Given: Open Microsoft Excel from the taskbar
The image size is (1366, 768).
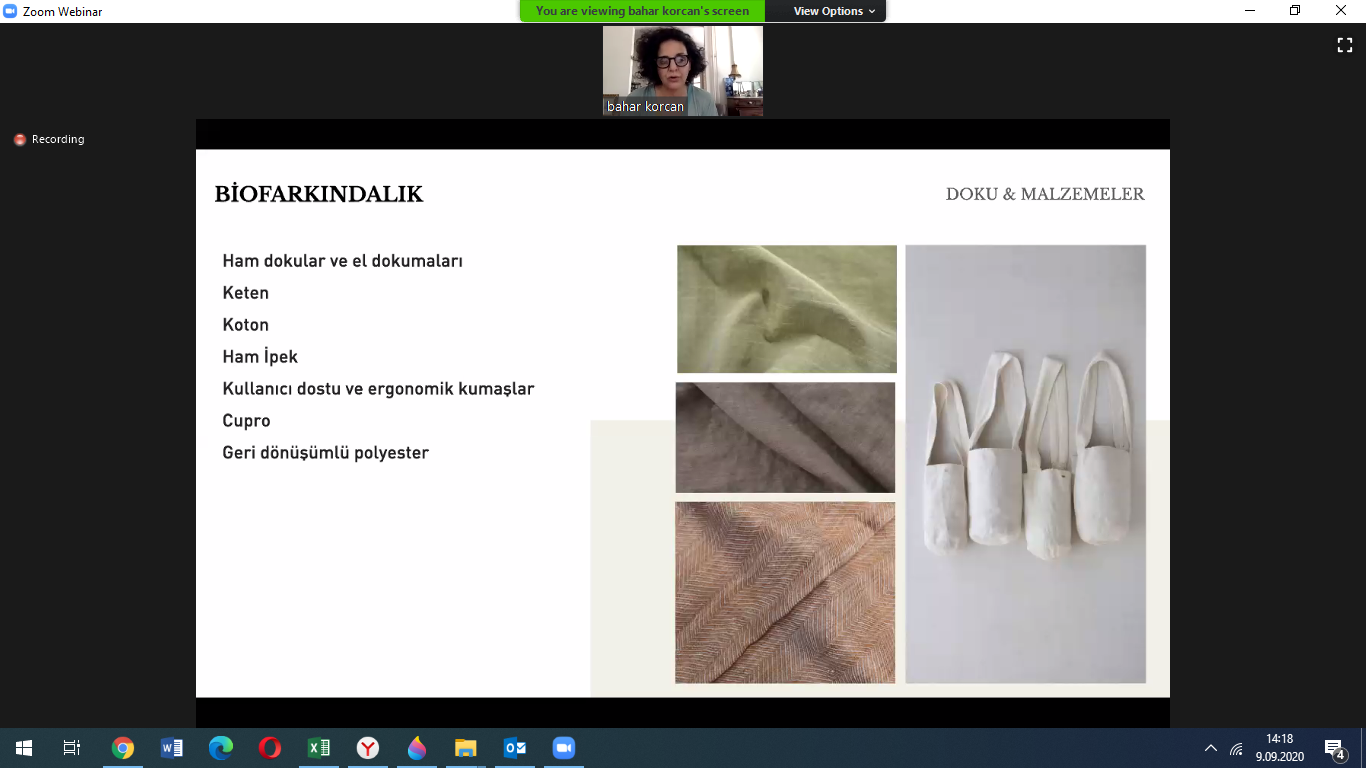Looking at the screenshot, I should [319, 748].
